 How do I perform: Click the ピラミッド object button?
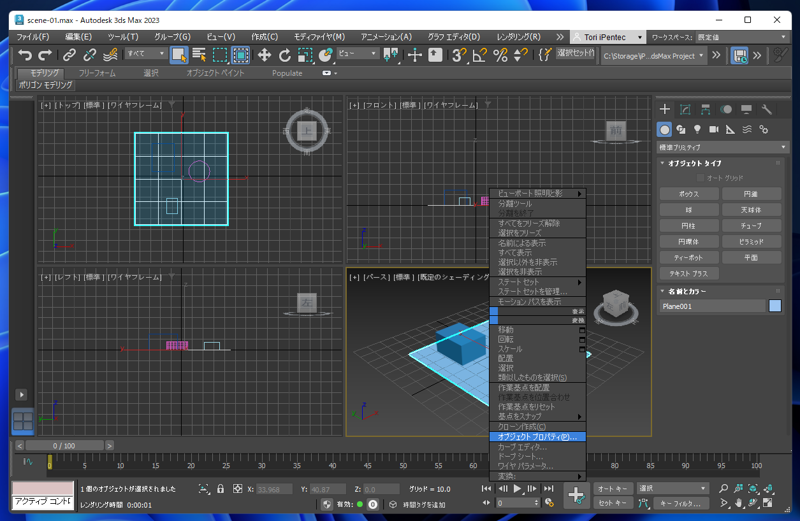752,242
